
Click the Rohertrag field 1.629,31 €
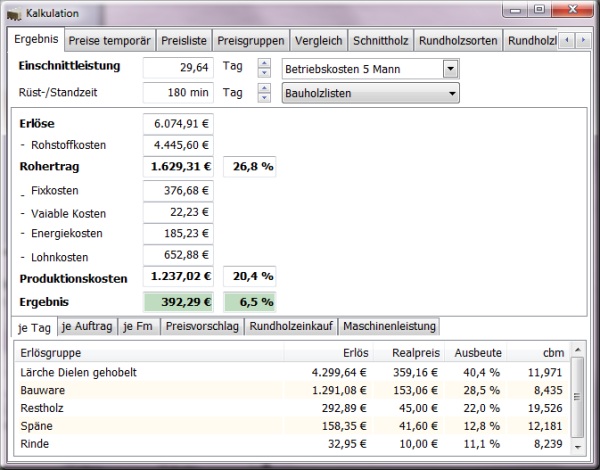178,167
